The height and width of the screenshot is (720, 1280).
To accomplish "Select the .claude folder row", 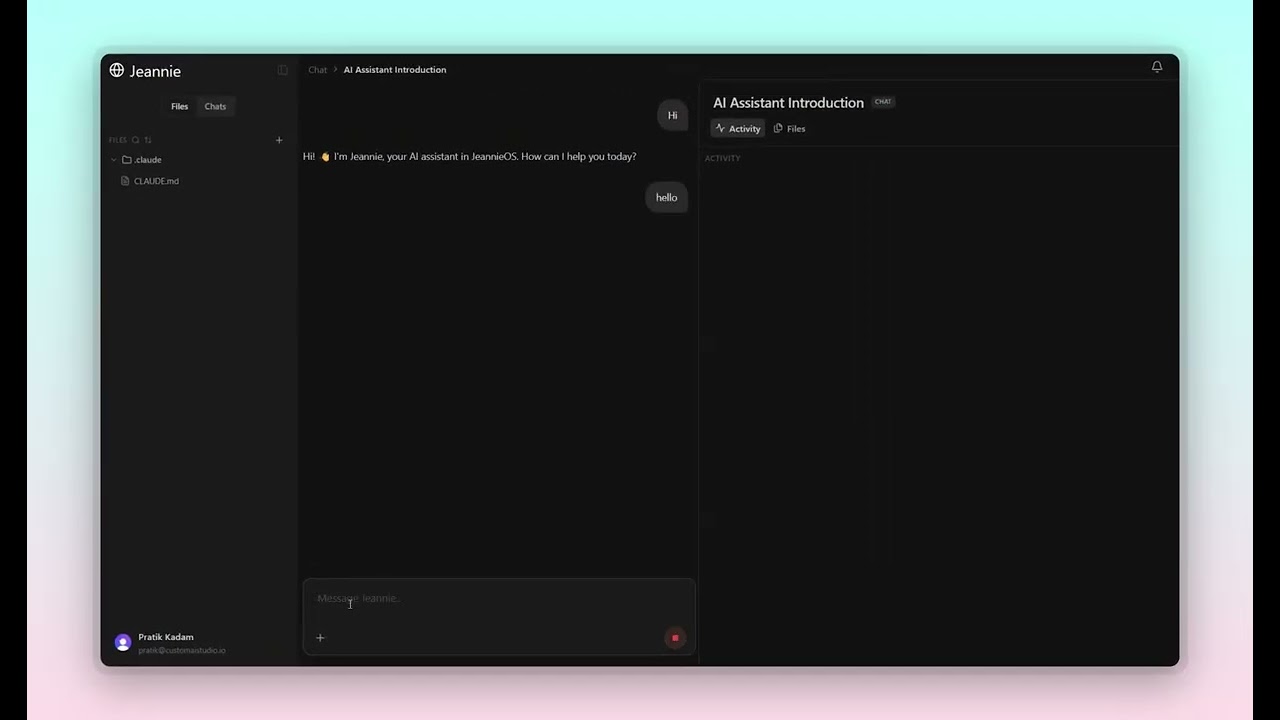I will [197, 160].
